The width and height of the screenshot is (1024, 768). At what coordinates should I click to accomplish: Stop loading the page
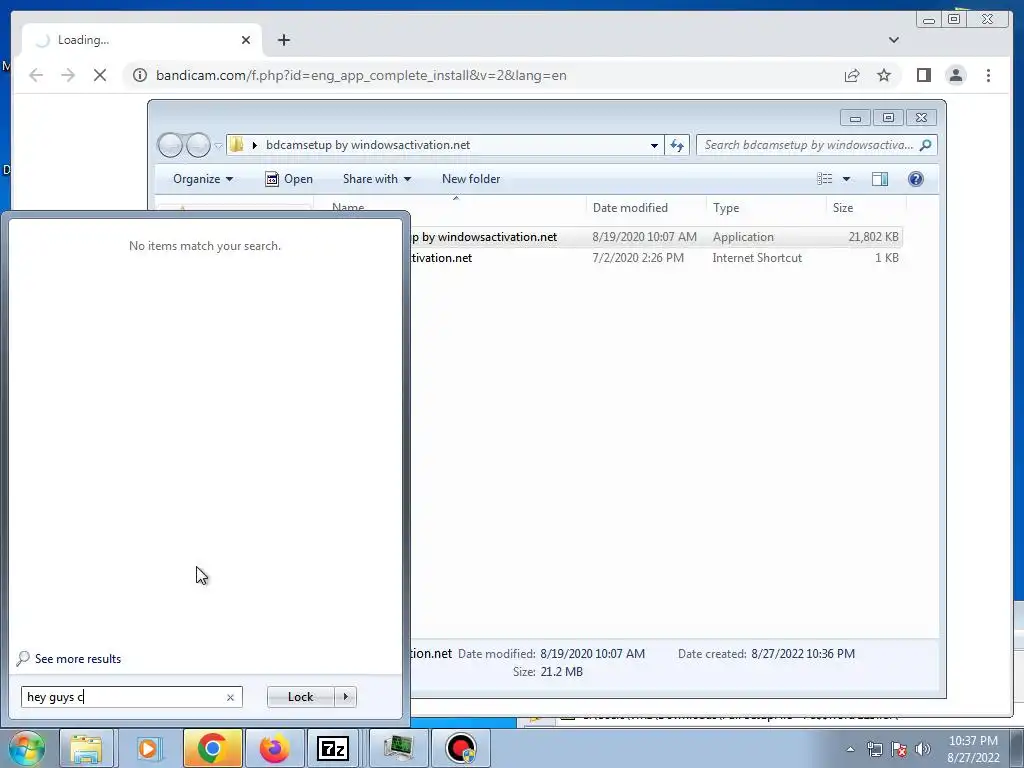coord(100,75)
